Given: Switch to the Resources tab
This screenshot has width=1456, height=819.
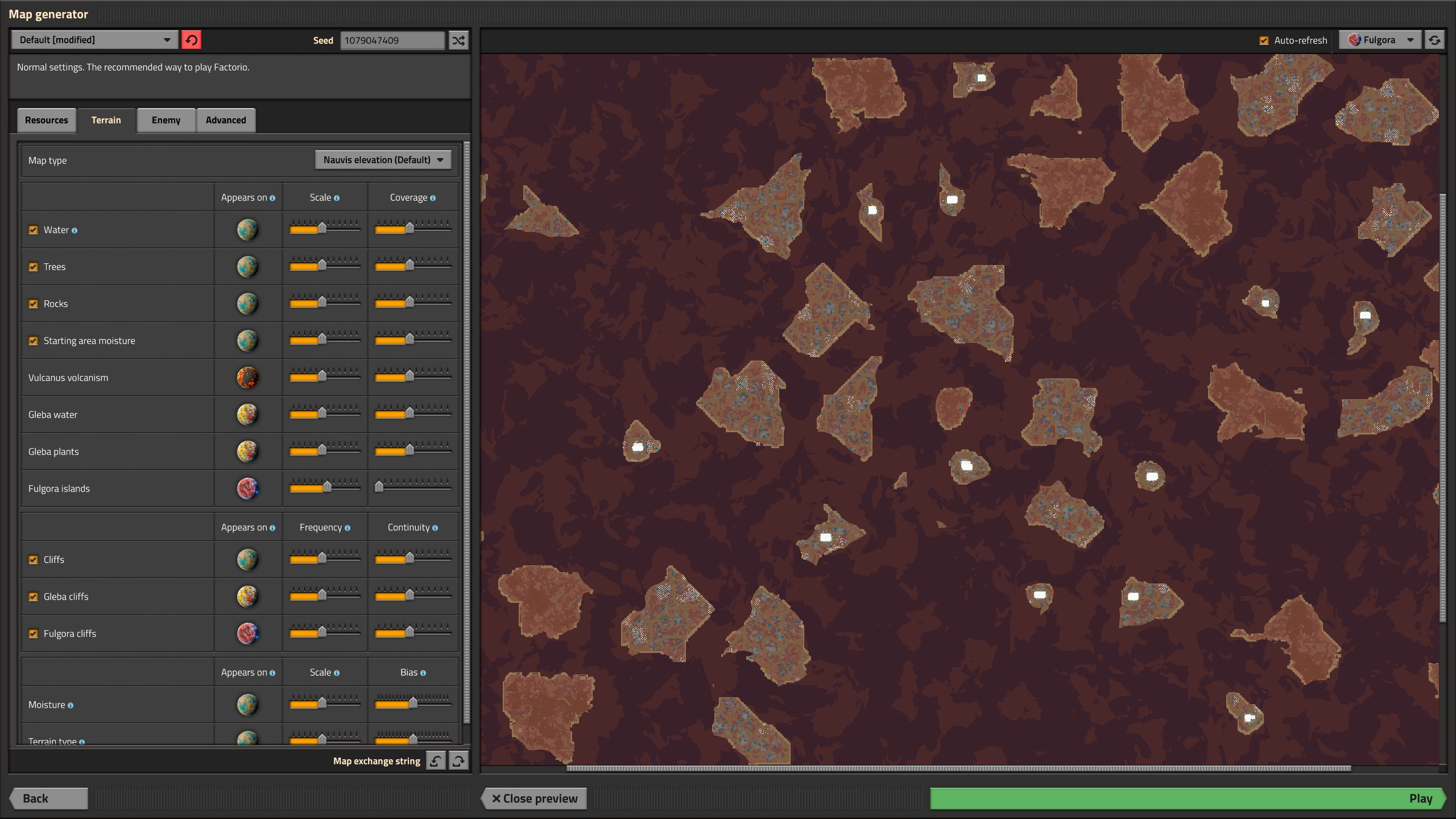Looking at the screenshot, I should [x=47, y=120].
